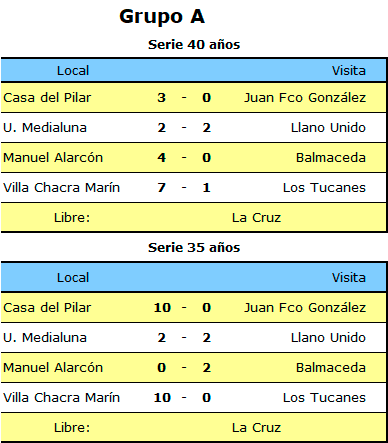Click the Grupo A heading

click(x=162, y=17)
